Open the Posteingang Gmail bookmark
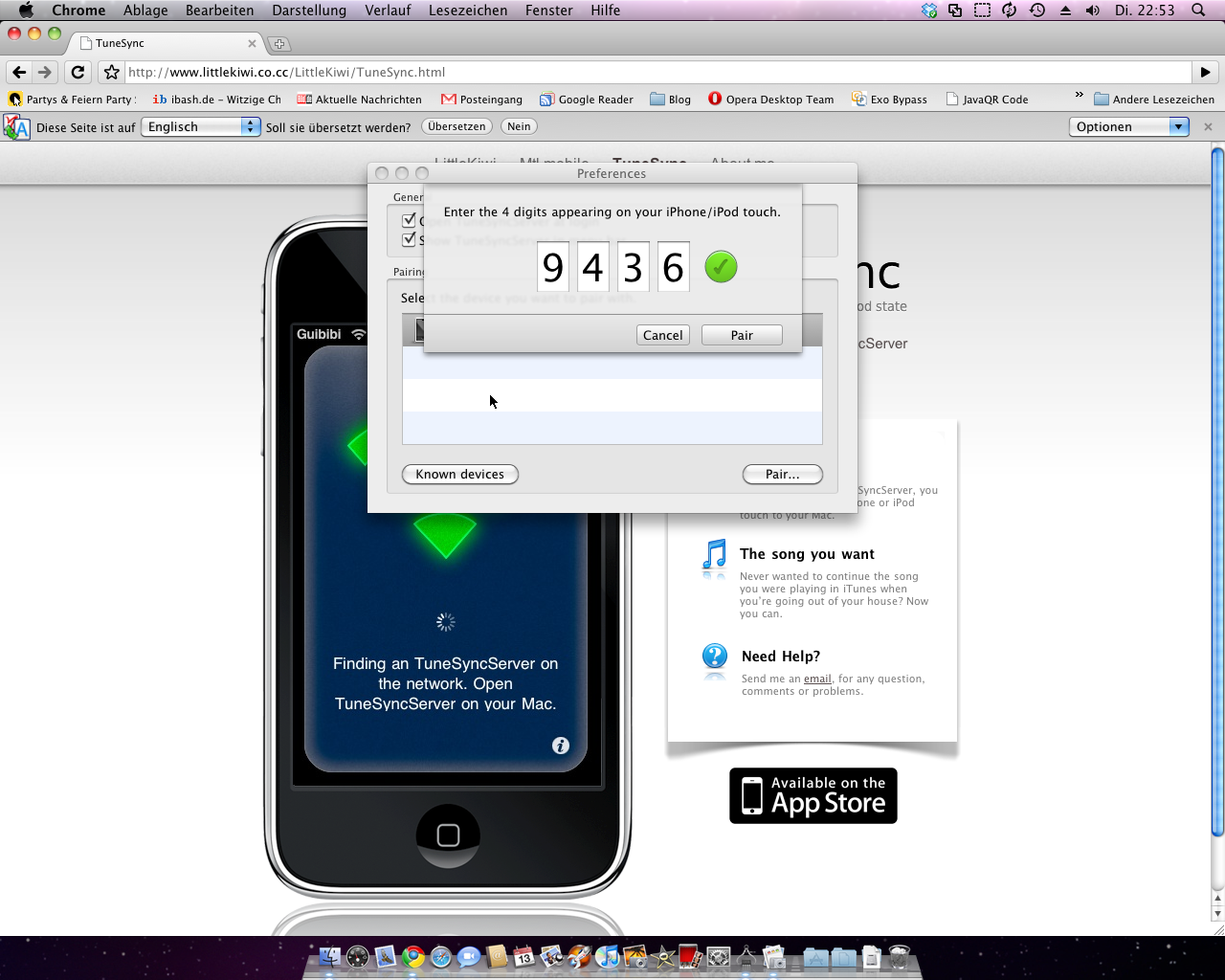1225x980 pixels. pos(481,100)
